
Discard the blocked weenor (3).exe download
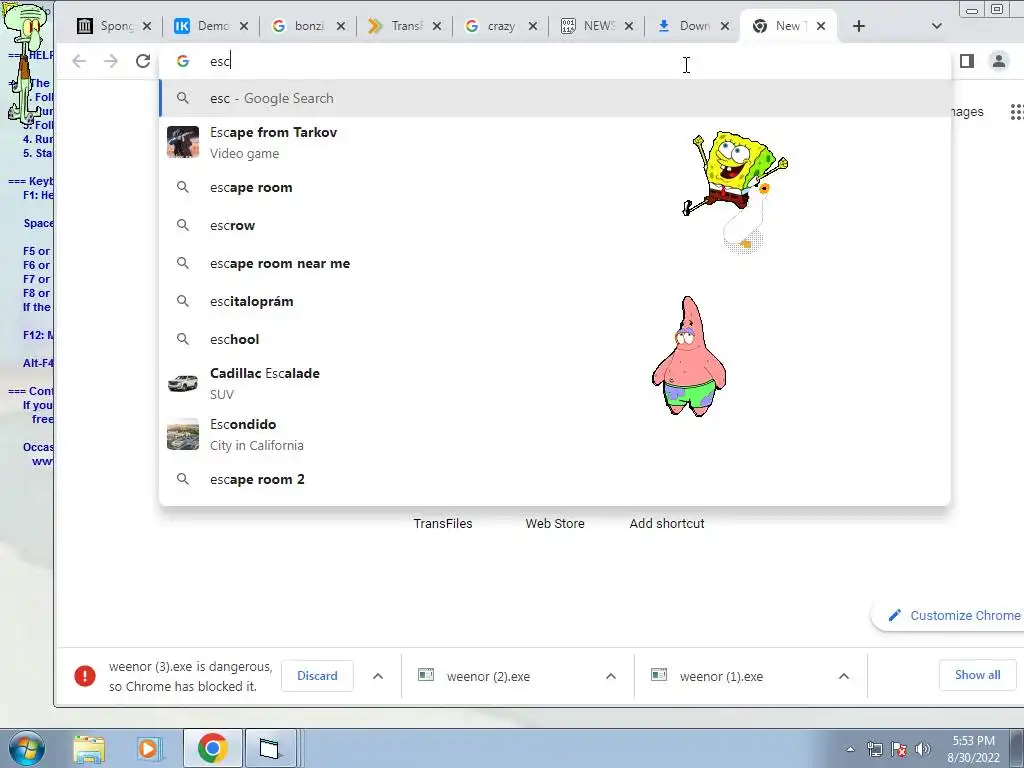point(317,676)
